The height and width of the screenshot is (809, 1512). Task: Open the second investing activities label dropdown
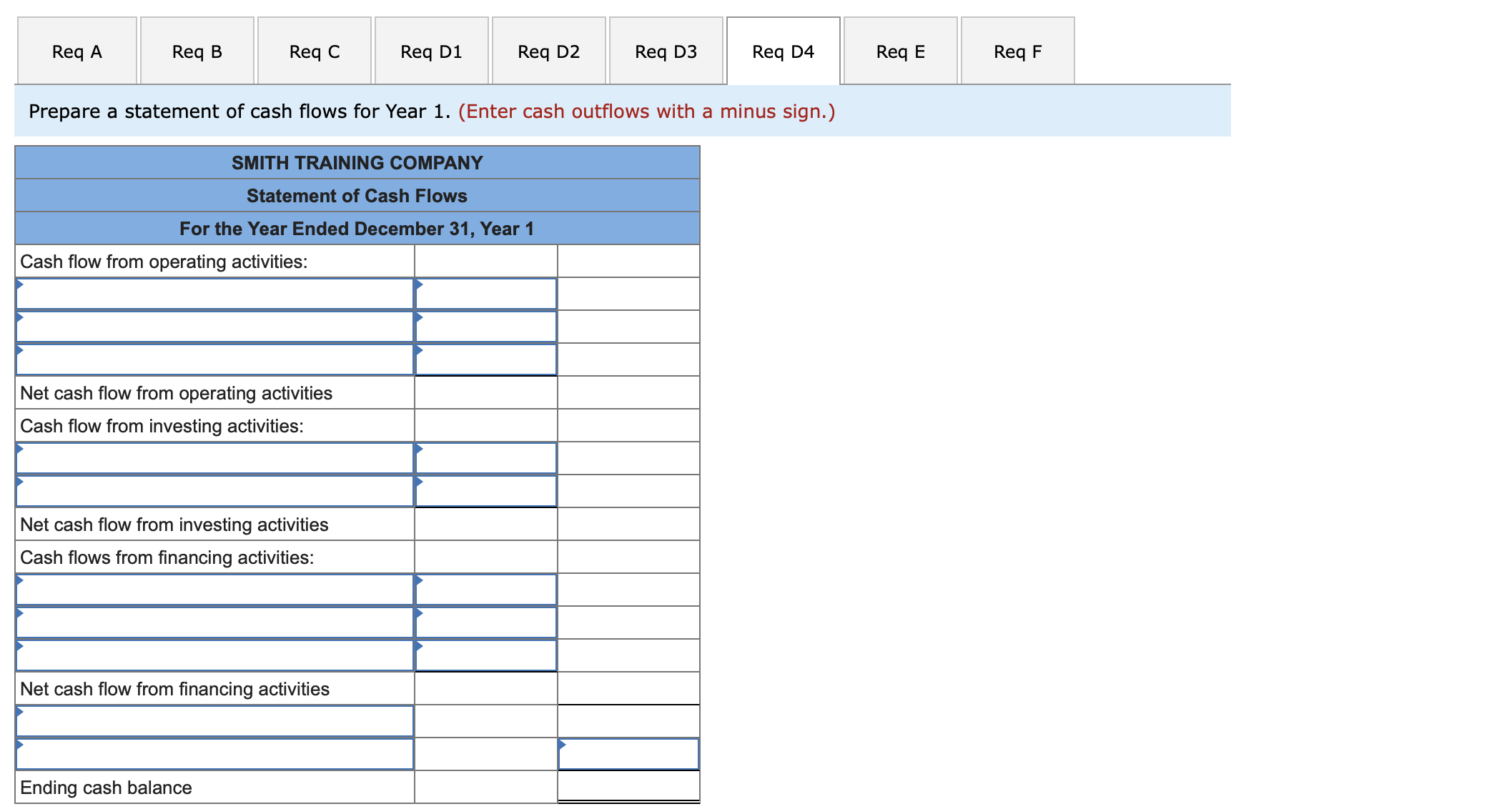click(x=214, y=491)
